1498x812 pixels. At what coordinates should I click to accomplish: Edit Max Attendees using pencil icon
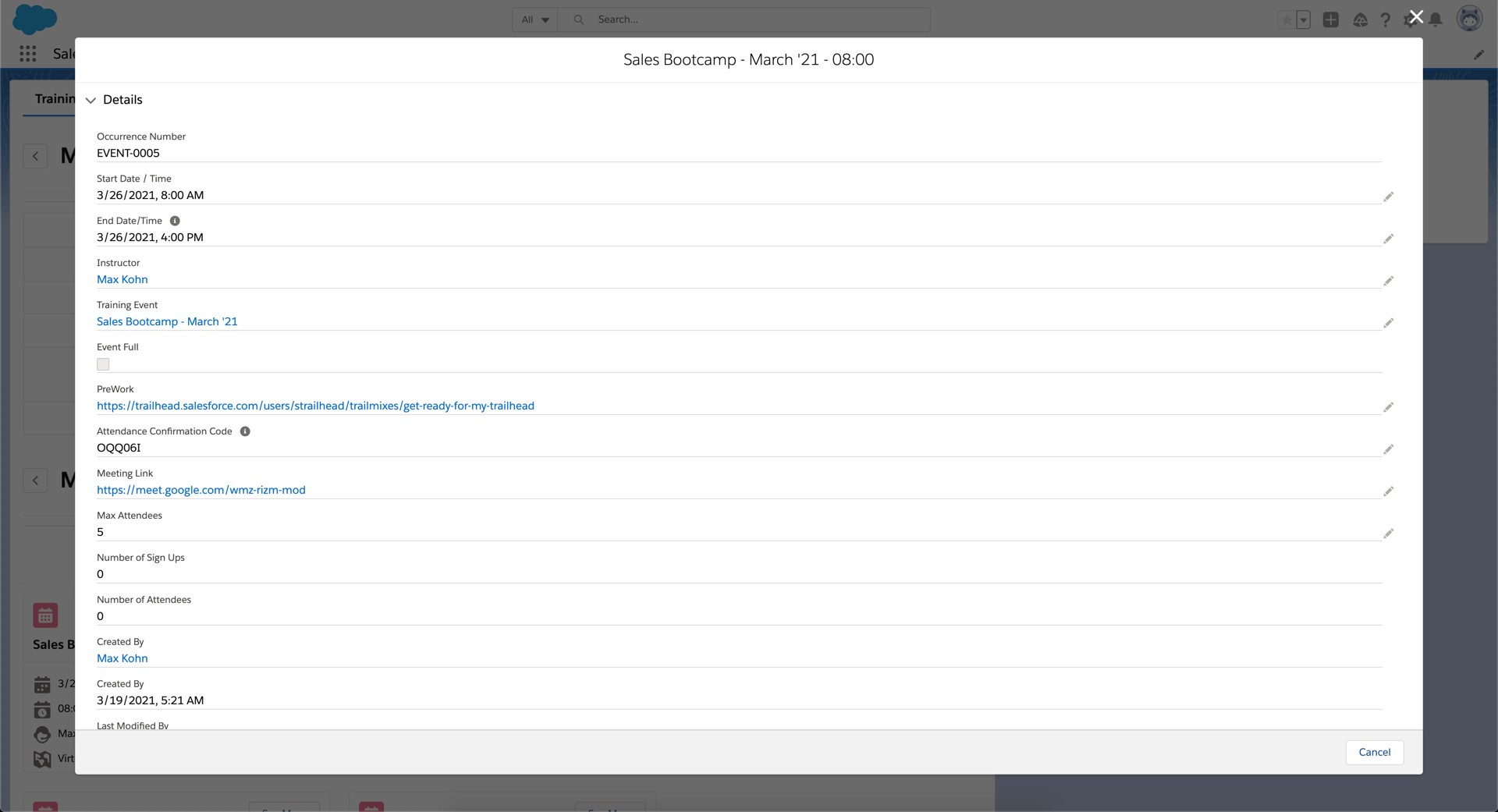pos(1388,534)
